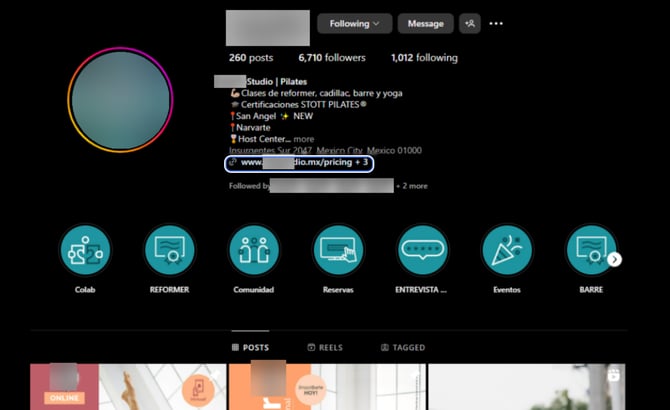
Task: Switch to the TAGGED tab
Action: 403,347
